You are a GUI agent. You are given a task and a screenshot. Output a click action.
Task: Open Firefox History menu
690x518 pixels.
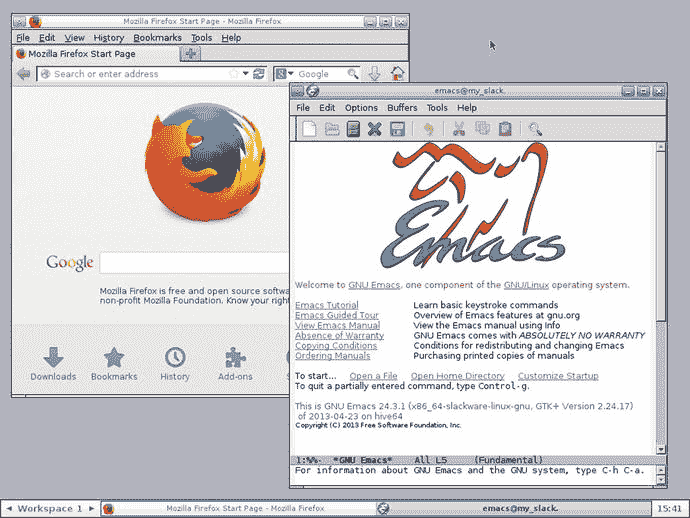tap(109, 38)
